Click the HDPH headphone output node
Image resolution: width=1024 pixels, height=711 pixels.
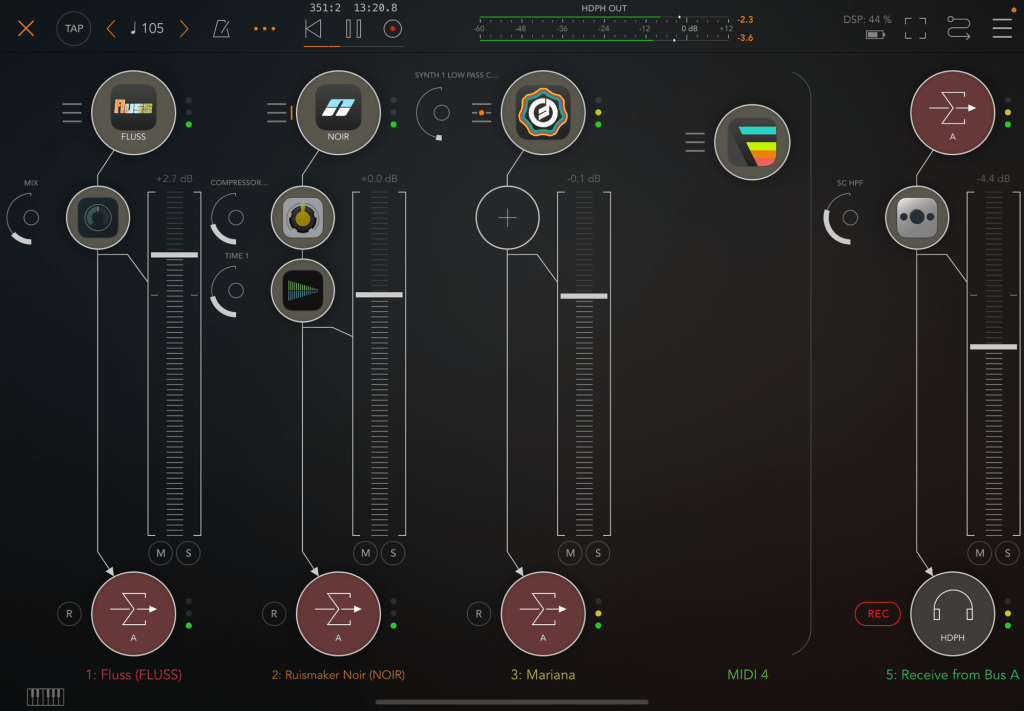(x=952, y=613)
